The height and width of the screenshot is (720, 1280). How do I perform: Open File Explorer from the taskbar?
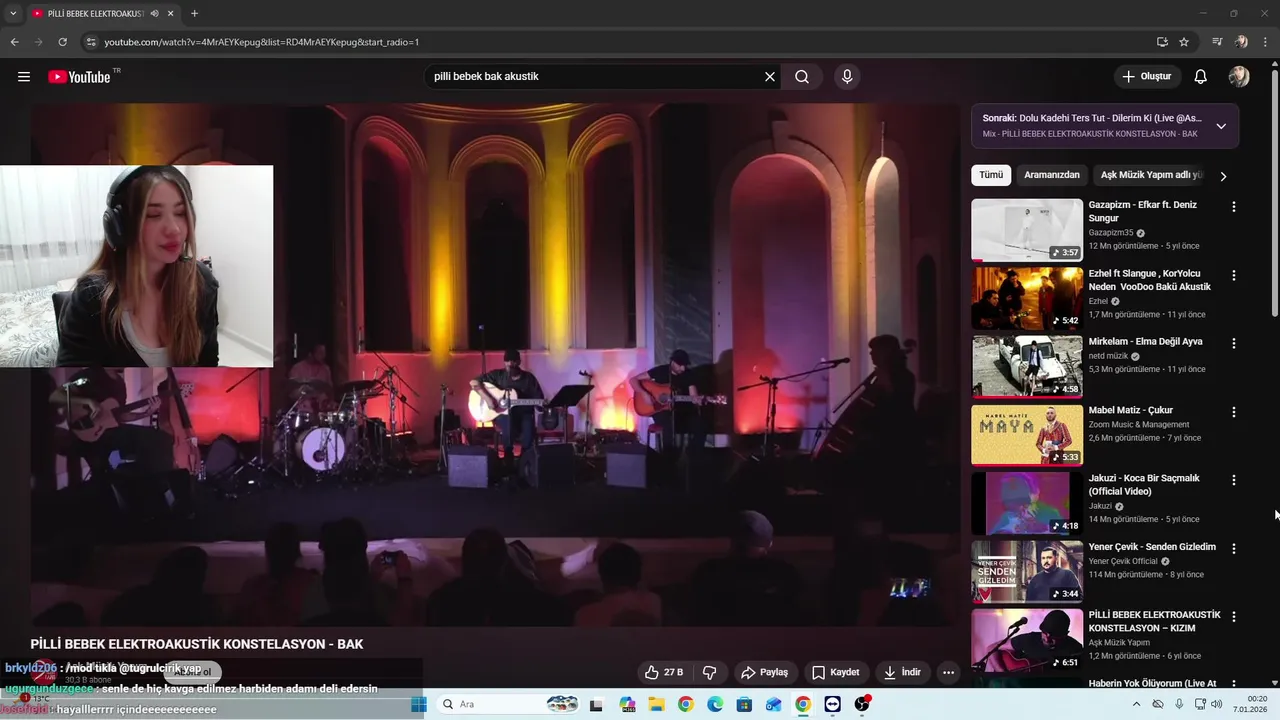click(656, 704)
